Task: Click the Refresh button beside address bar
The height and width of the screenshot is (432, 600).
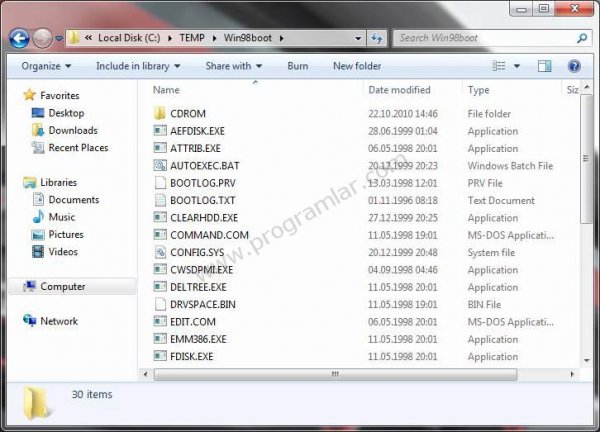Action: 377,38
